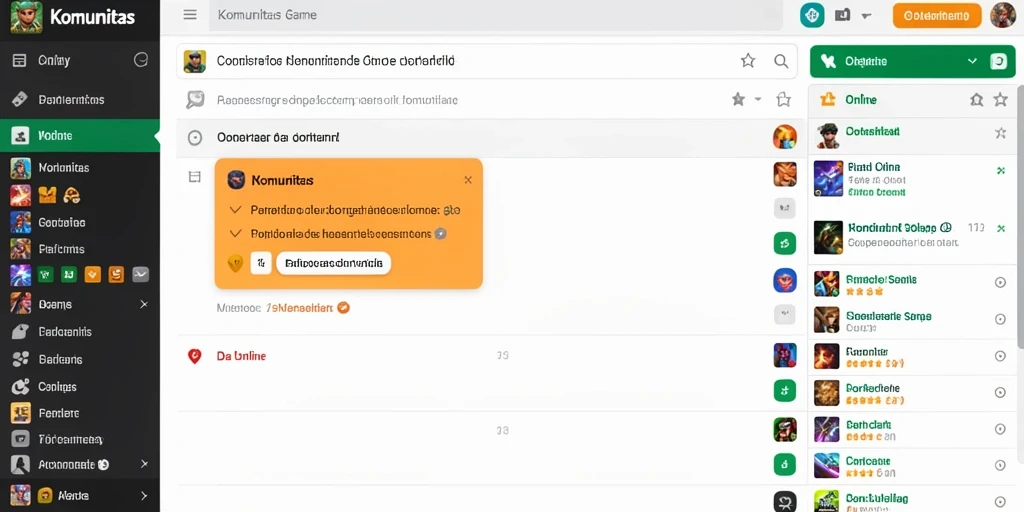
Task: Expand the second chevron item in Komunitas popup
Action: (x=236, y=233)
